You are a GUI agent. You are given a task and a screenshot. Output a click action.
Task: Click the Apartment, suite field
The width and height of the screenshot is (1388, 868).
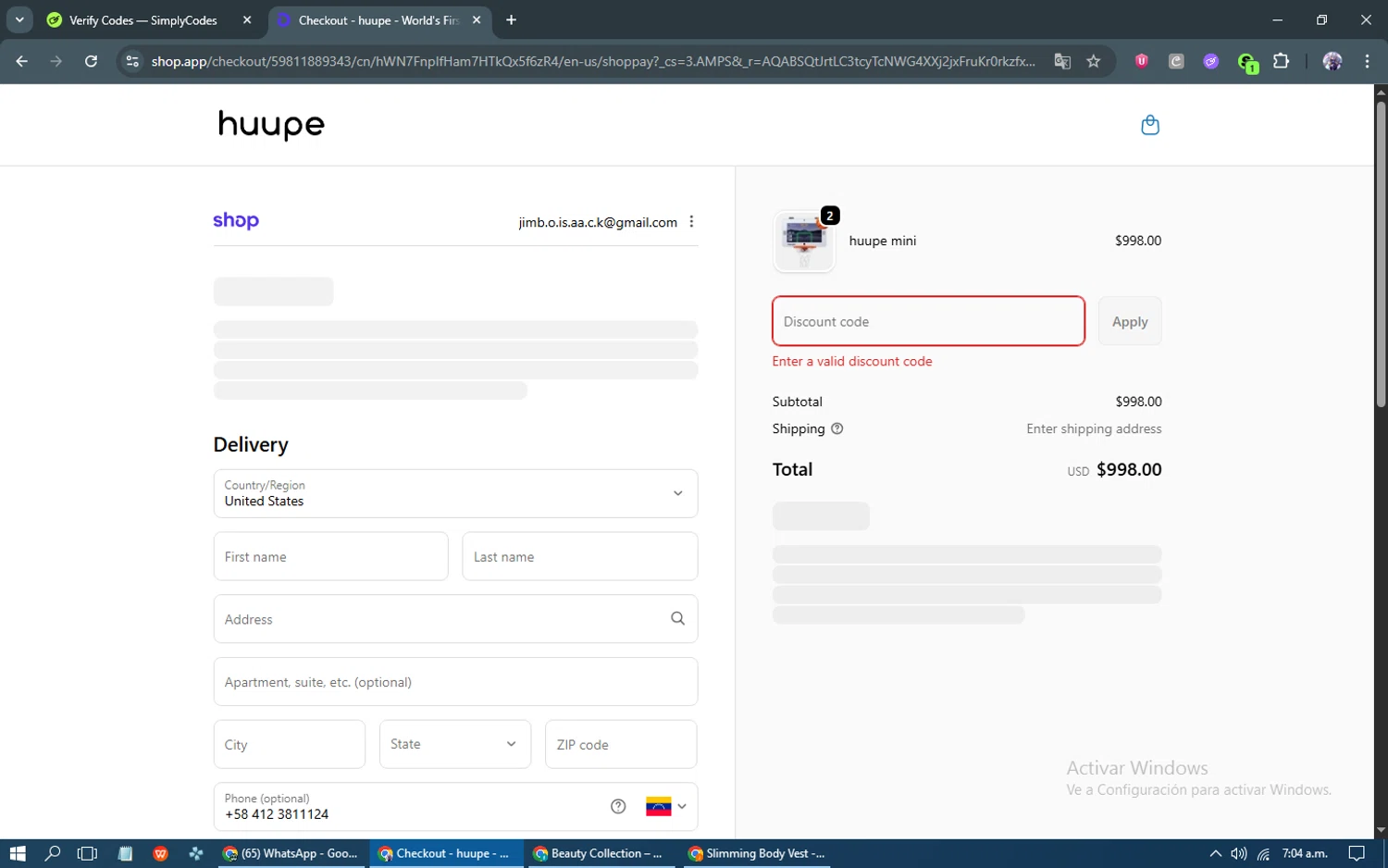pos(455,682)
